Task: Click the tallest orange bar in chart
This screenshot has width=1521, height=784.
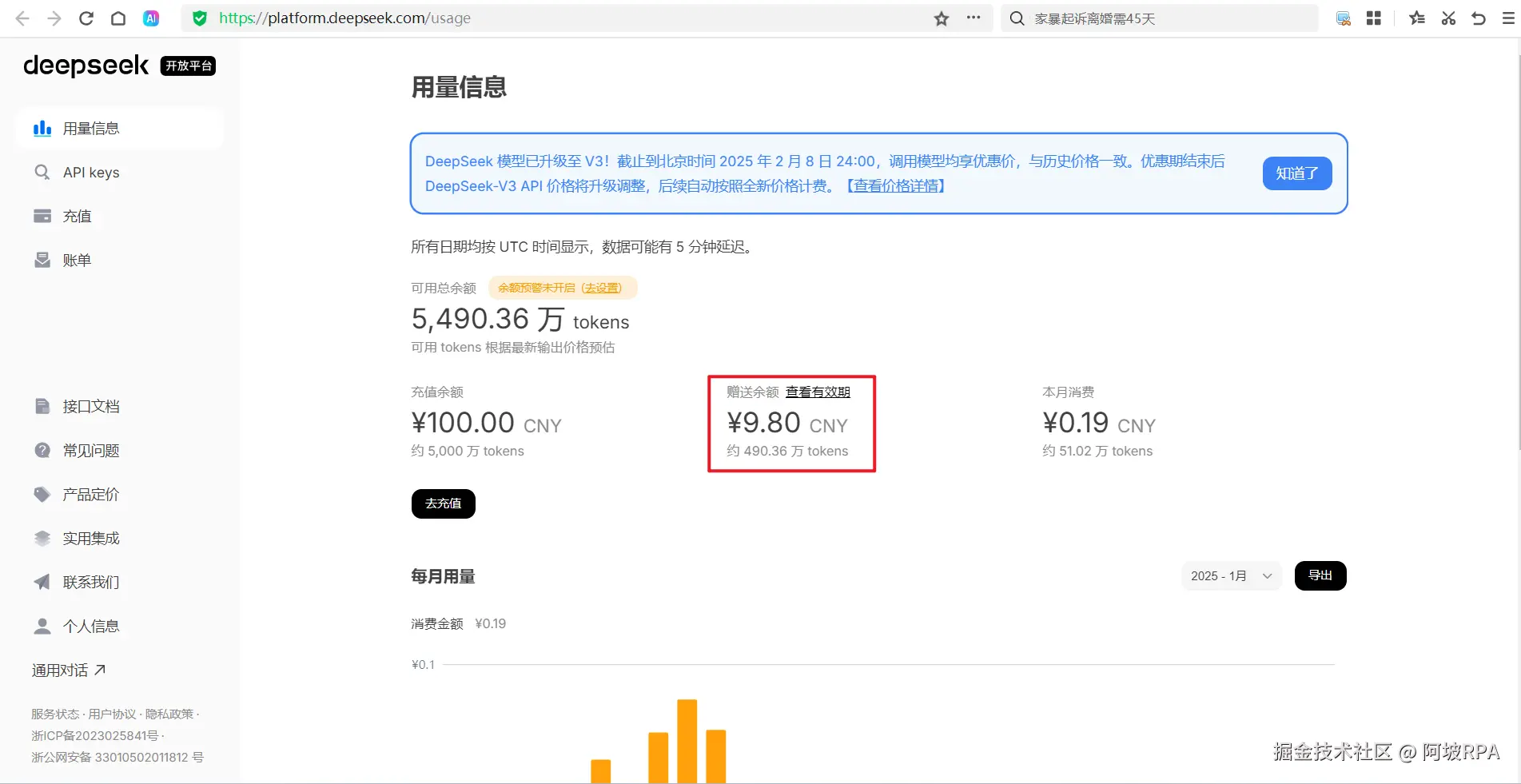Action: pyautogui.click(x=687, y=742)
